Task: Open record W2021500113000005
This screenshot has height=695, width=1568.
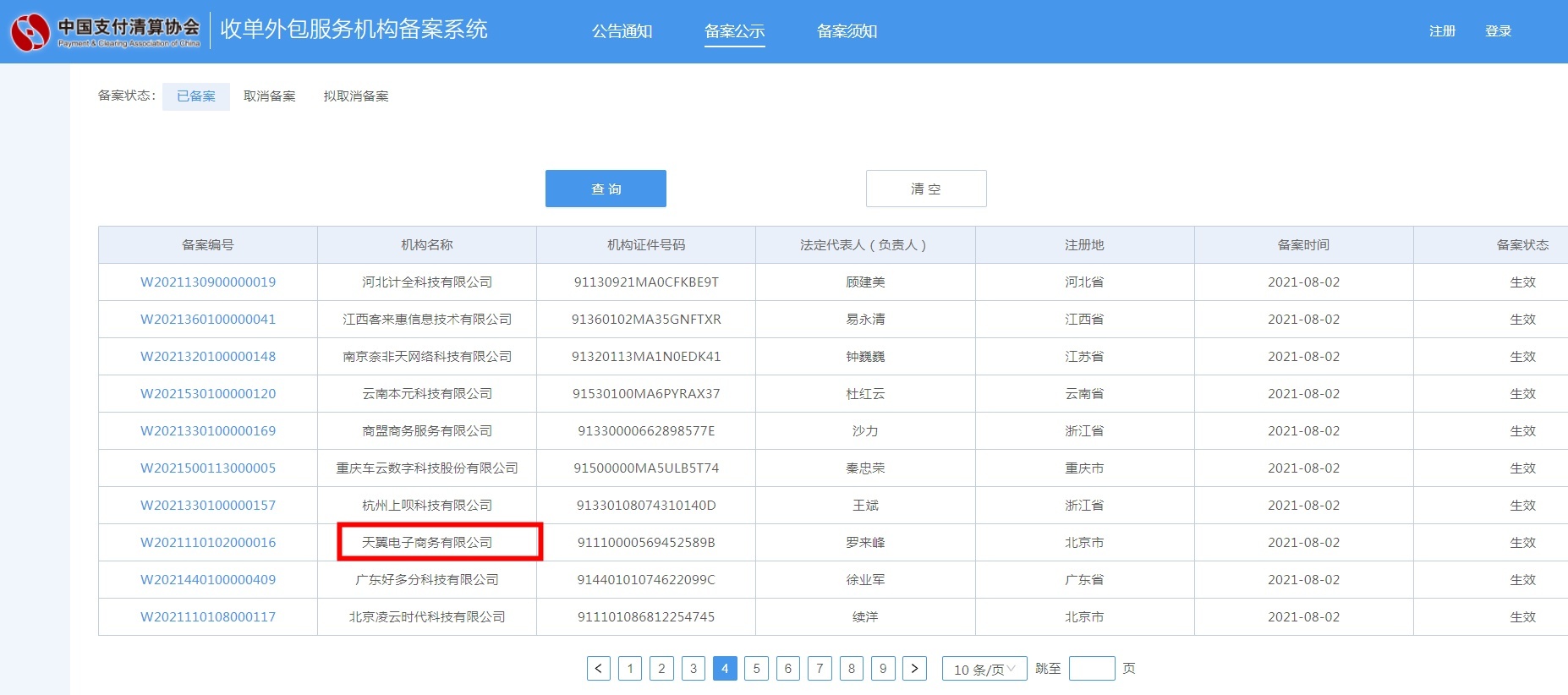Action: (x=208, y=468)
